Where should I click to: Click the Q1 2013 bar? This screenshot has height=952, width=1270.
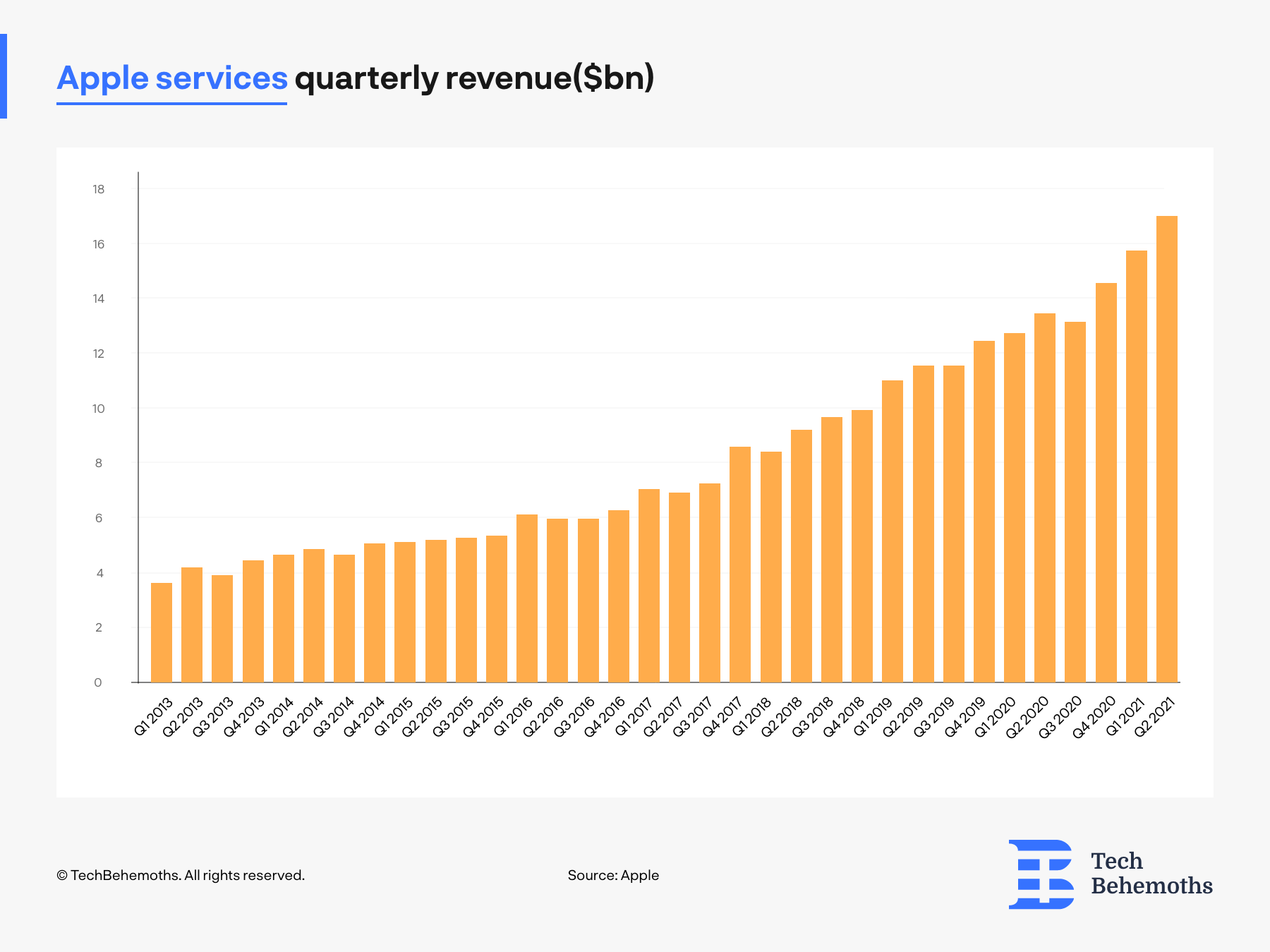pyautogui.click(x=162, y=632)
